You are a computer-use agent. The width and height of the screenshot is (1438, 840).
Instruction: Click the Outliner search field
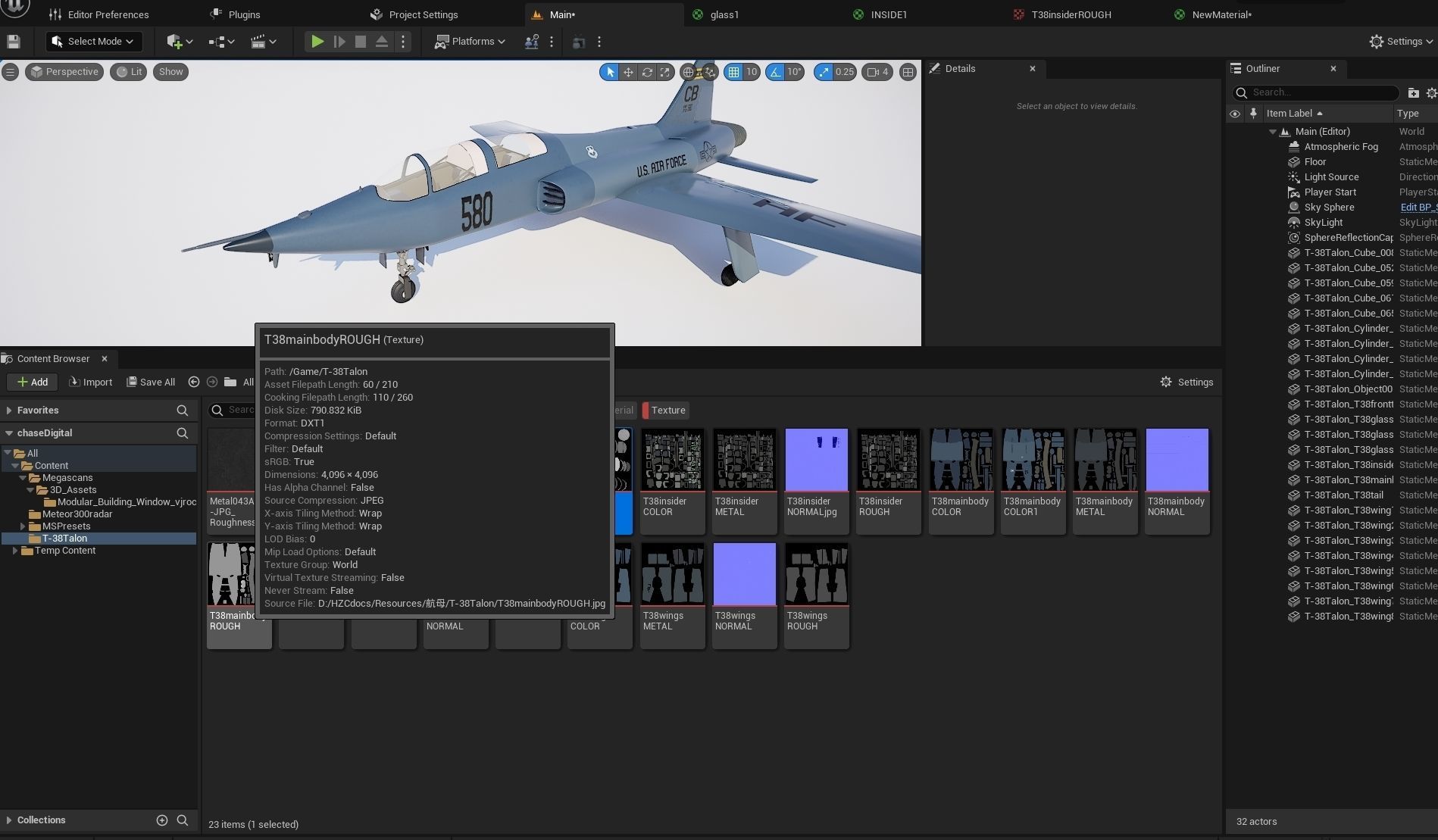pyautogui.click(x=1316, y=92)
